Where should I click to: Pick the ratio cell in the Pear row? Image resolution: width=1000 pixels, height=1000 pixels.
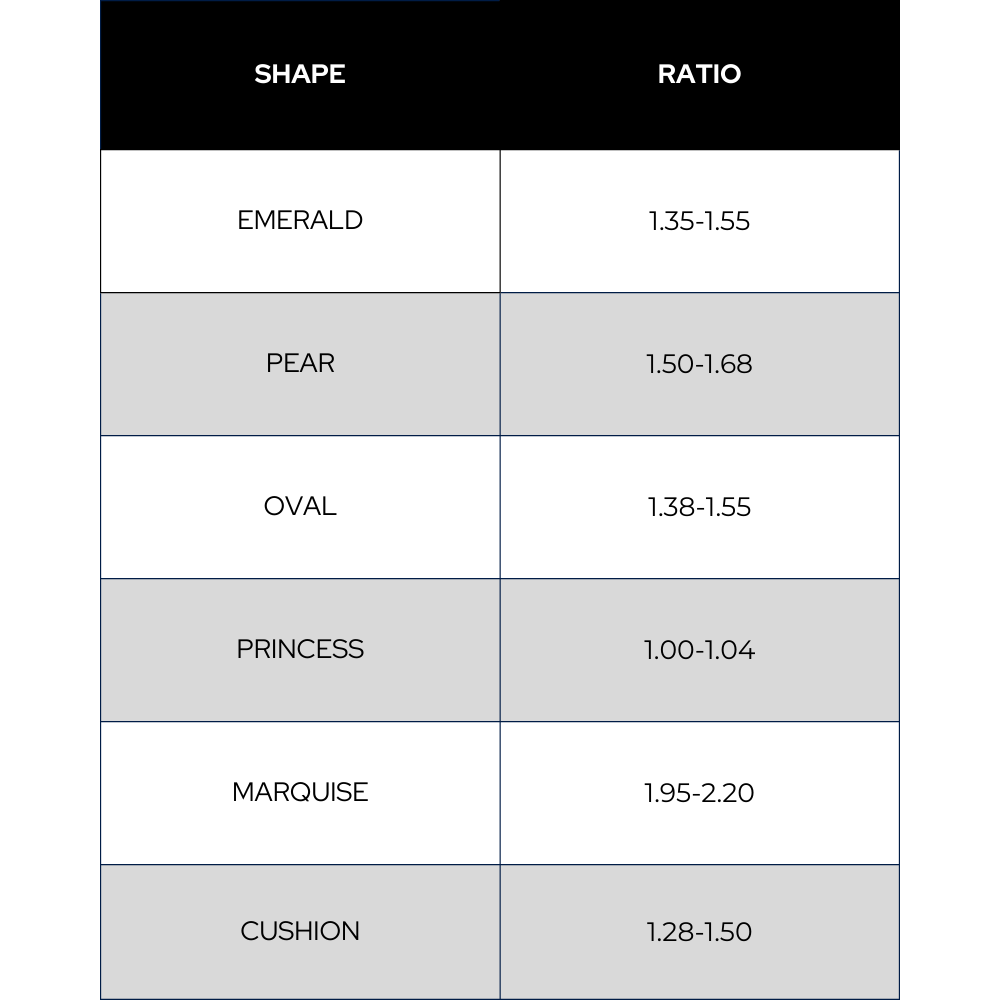coord(699,364)
